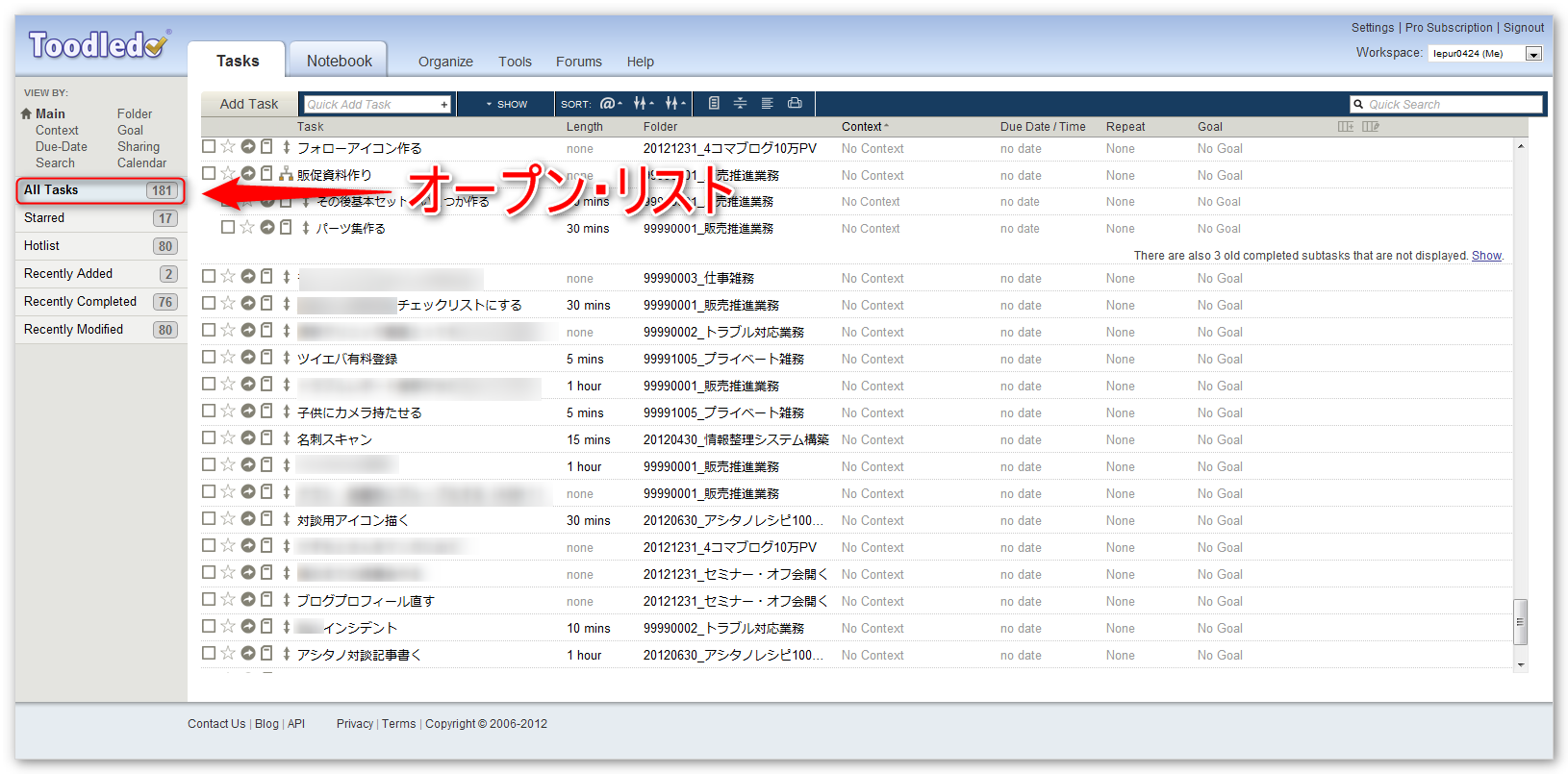
Task: Mark 子供にカメラ持たせる task complete
Action: (x=209, y=411)
